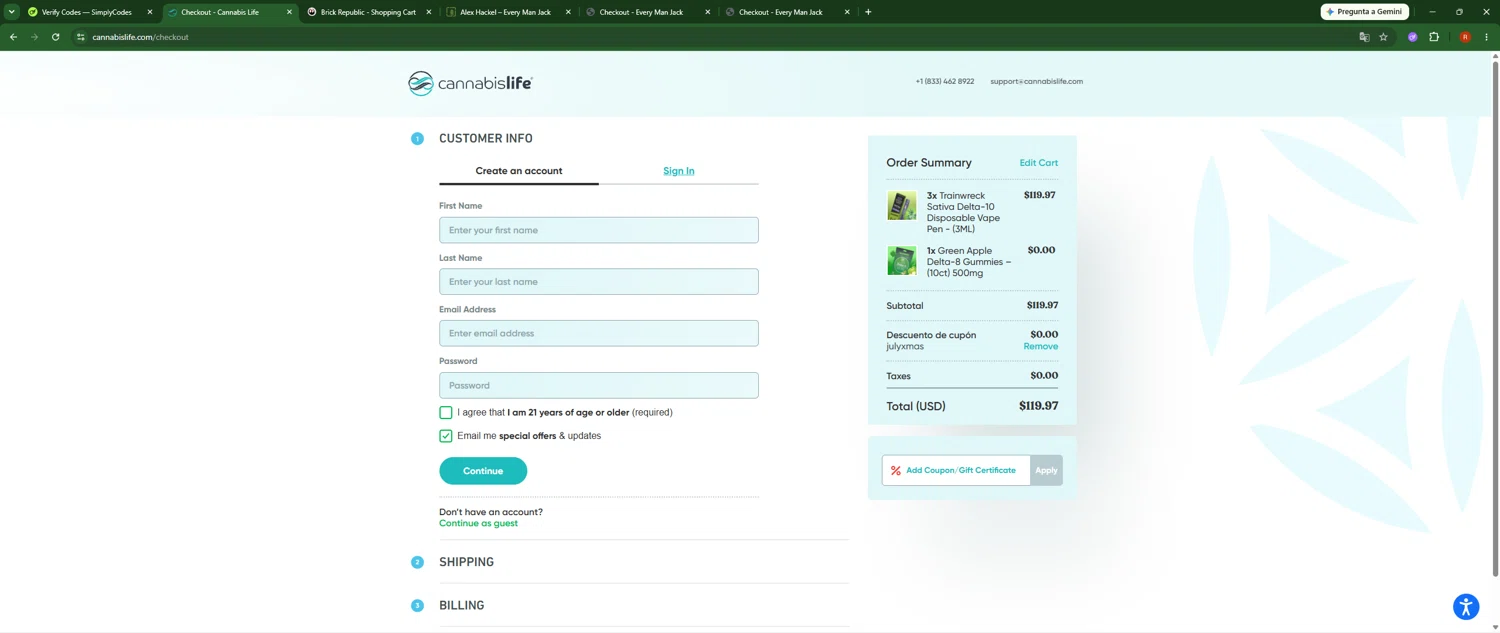Switch to the Verify Codes SimplyCodes tab
This screenshot has width=1500, height=633.
tap(88, 12)
